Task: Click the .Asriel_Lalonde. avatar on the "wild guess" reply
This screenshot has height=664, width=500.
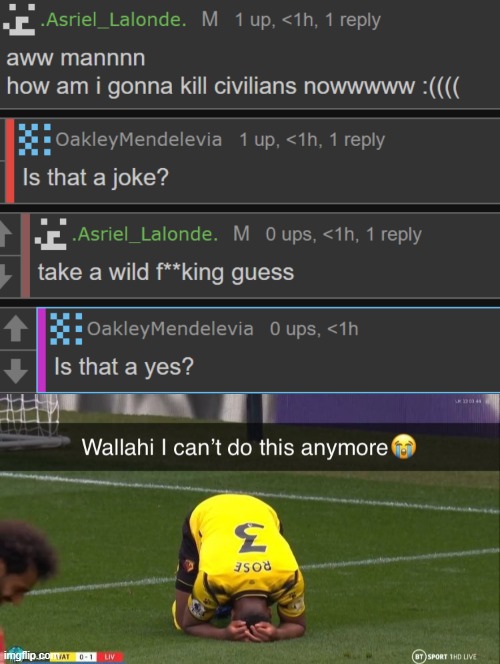Action: [51, 234]
